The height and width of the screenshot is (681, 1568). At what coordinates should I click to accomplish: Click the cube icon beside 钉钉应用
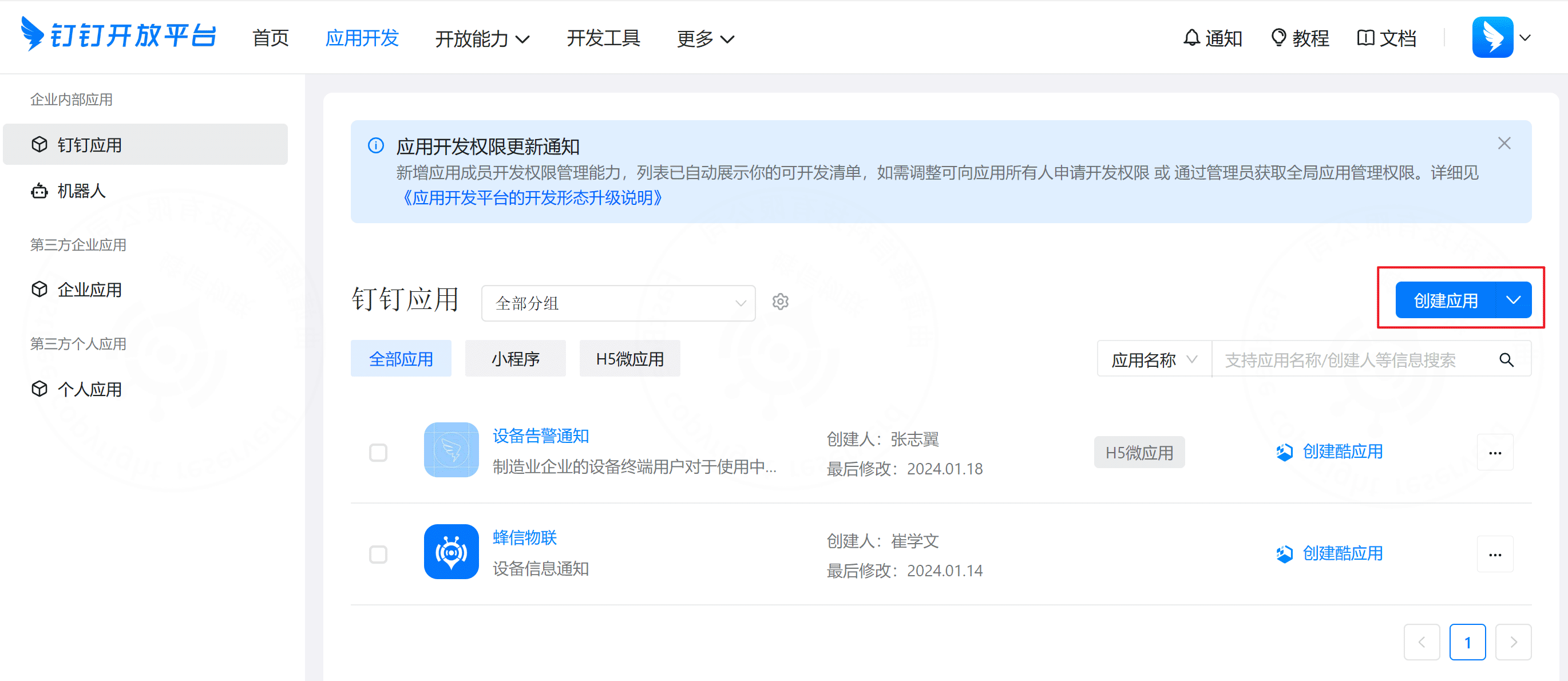coord(39,144)
